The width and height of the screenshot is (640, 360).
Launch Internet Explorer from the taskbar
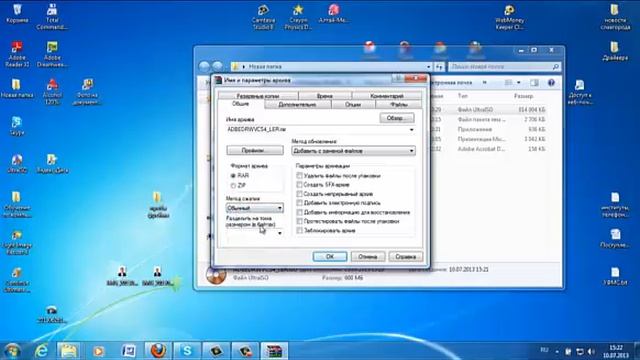point(42,351)
